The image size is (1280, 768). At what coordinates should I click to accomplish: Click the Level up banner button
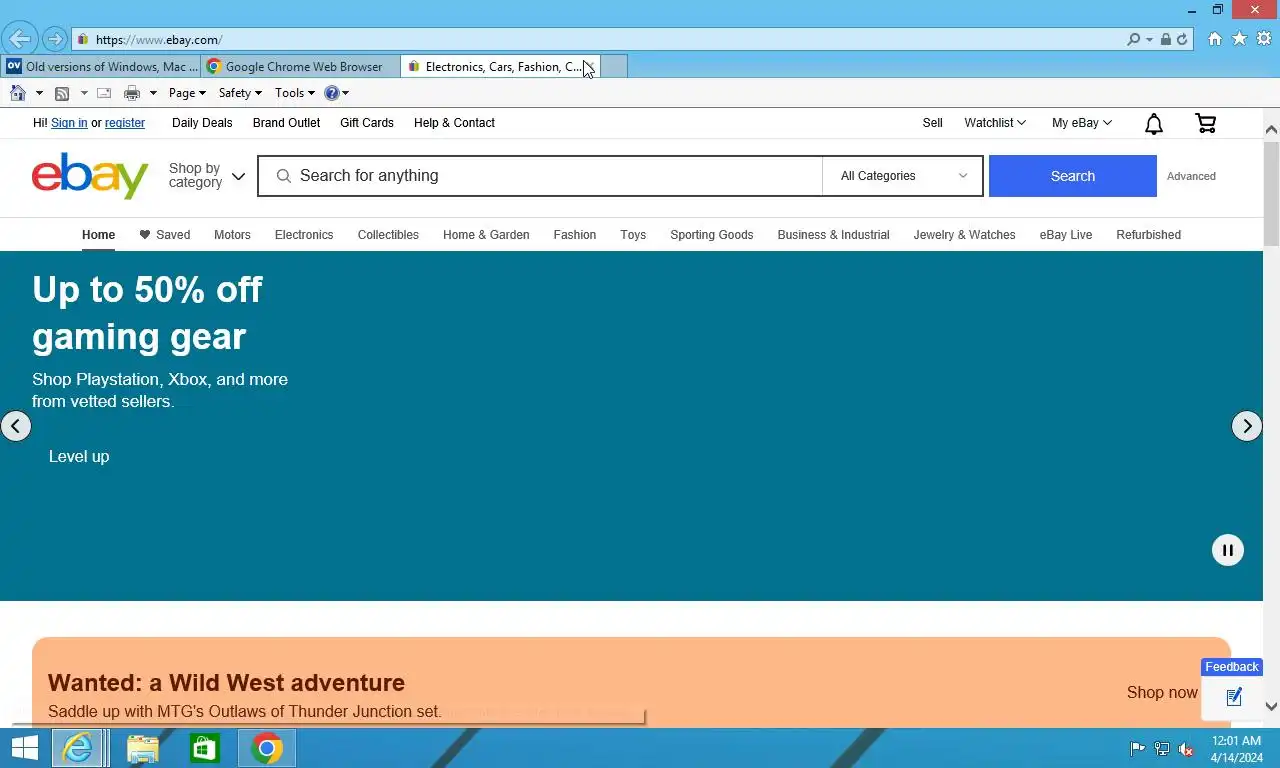(79, 456)
